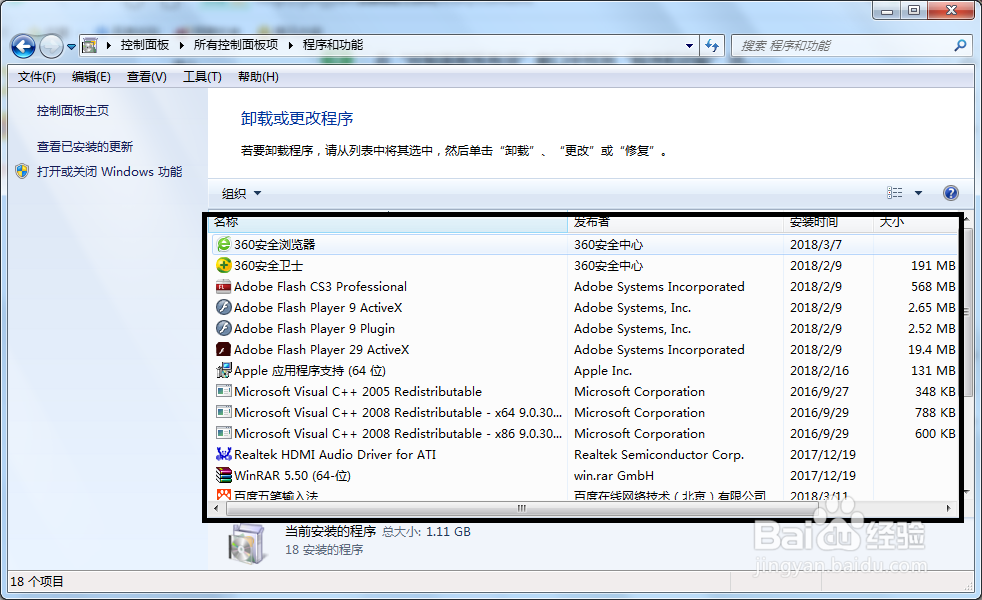Viewport: 982px width, 600px height.
Task: Click the horizontal scrollbar right arrow
Action: 948,509
